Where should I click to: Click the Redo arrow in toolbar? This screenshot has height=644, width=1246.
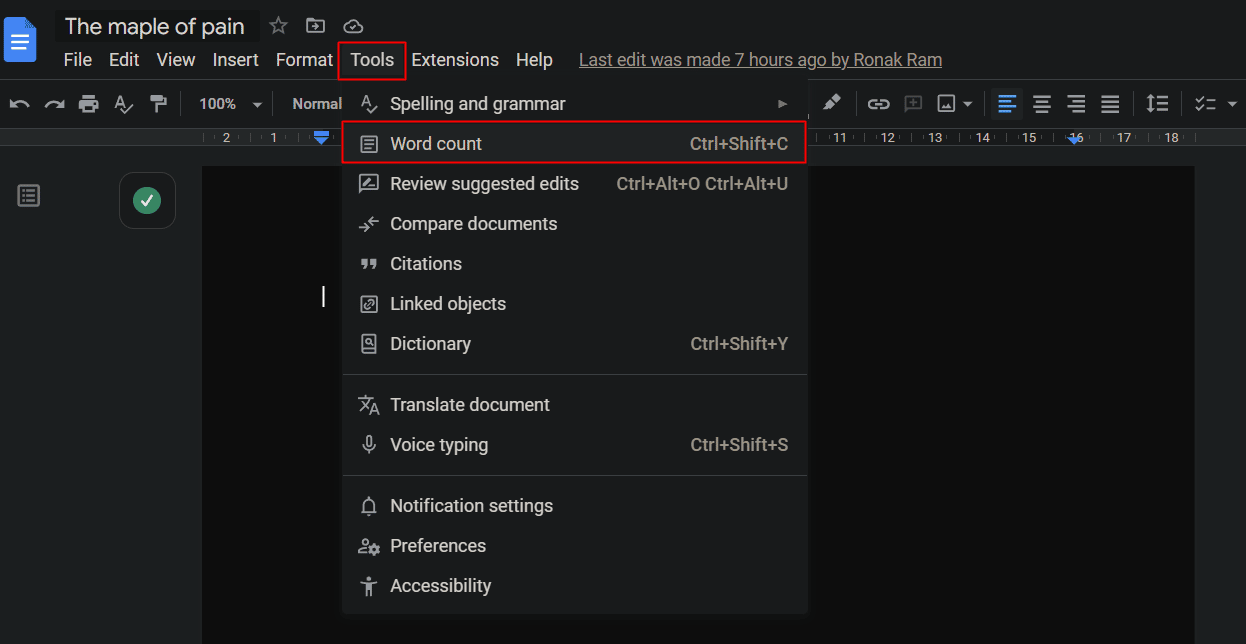(x=54, y=104)
